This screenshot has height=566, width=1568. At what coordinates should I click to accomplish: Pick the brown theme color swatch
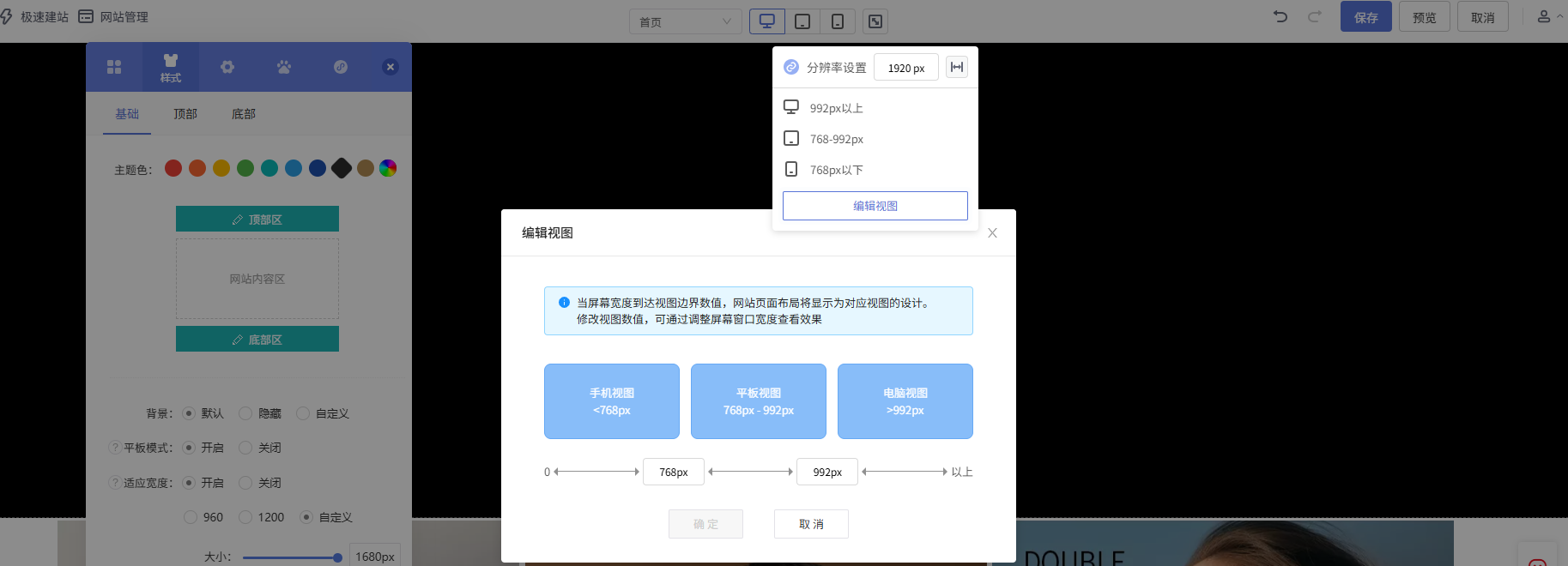point(366,168)
